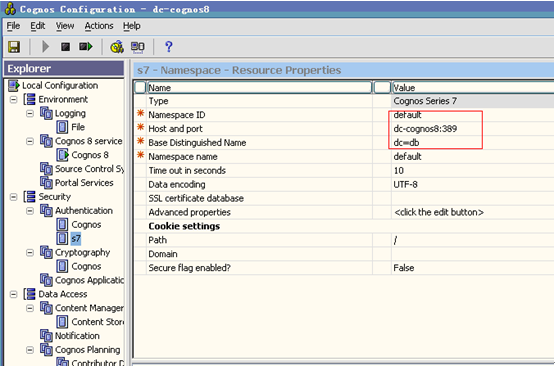Collapse the Logging tree node
Viewport: 555px width, 366px height.
pyautogui.click(x=30, y=113)
